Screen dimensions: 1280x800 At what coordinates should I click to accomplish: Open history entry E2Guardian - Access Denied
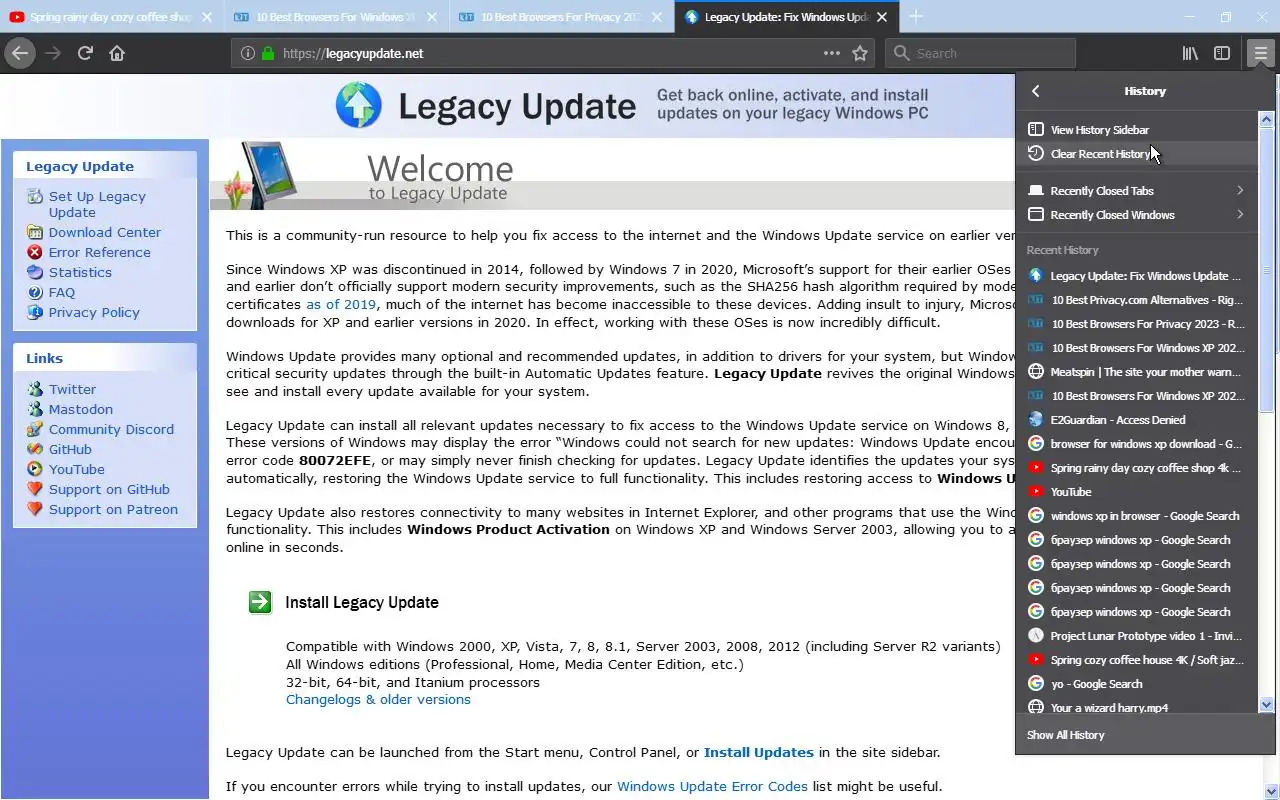coord(1137,420)
